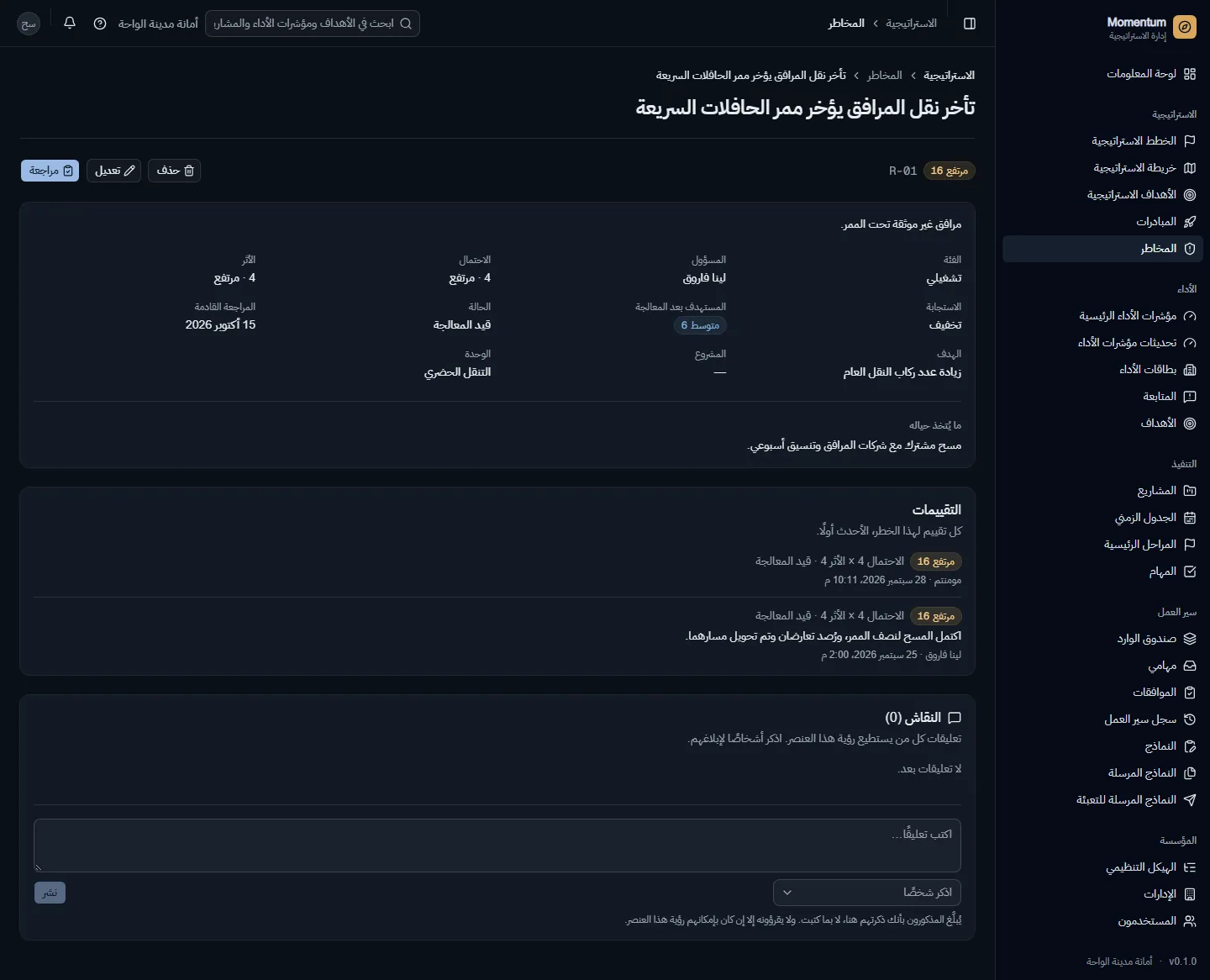
Task: Open the الاستراتيجية breadcrumb link above the title
Action: [950, 76]
